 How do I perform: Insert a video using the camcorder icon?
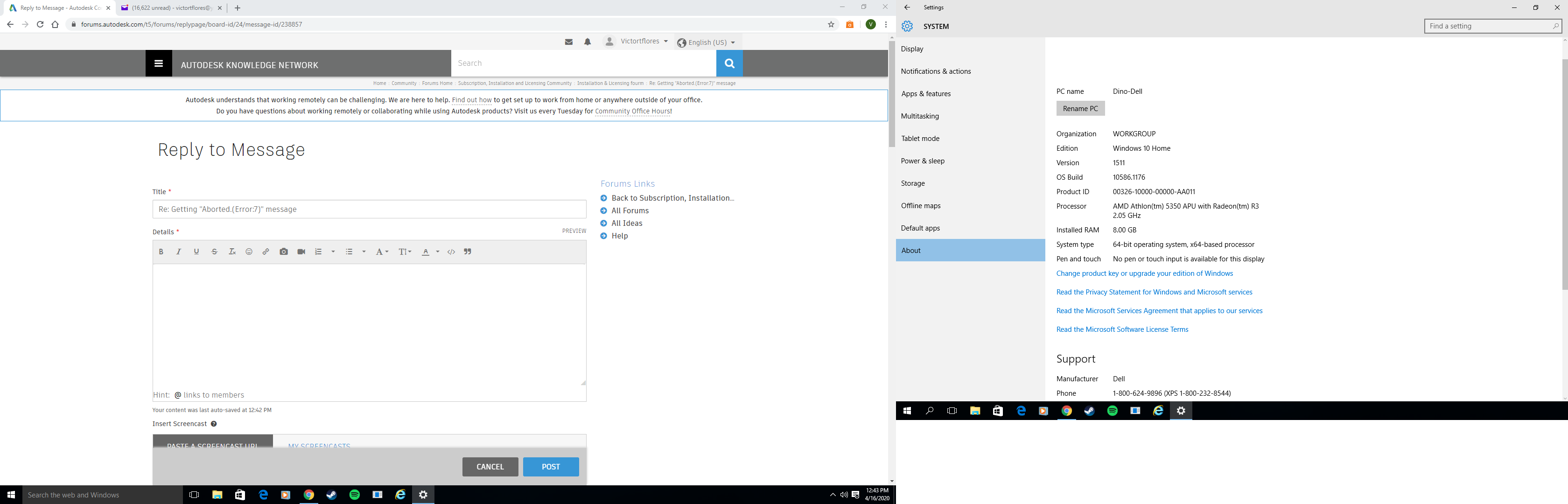click(x=301, y=252)
